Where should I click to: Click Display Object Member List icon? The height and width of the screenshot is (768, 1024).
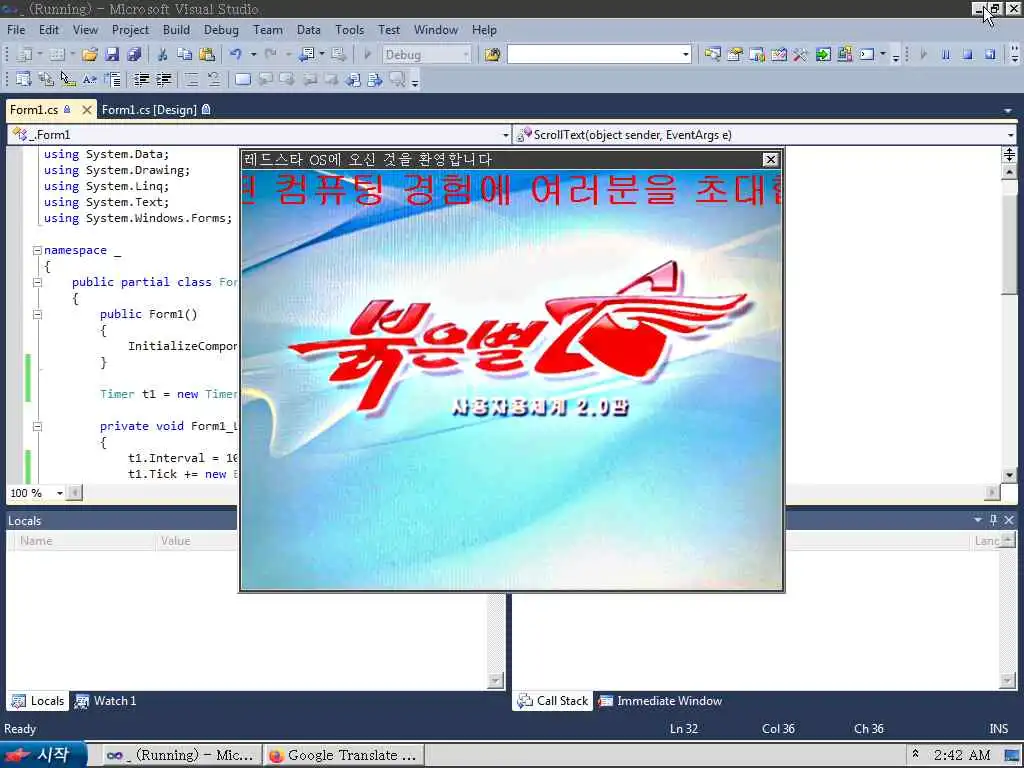coord(24,80)
